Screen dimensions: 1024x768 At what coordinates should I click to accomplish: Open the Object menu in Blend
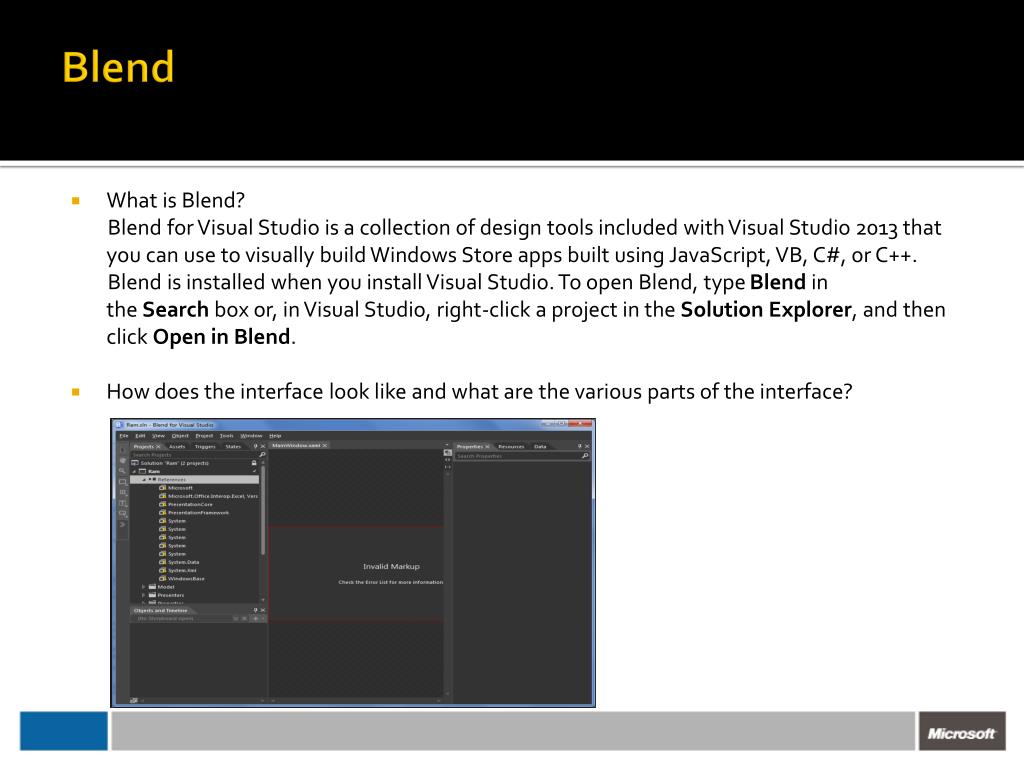tap(180, 436)
